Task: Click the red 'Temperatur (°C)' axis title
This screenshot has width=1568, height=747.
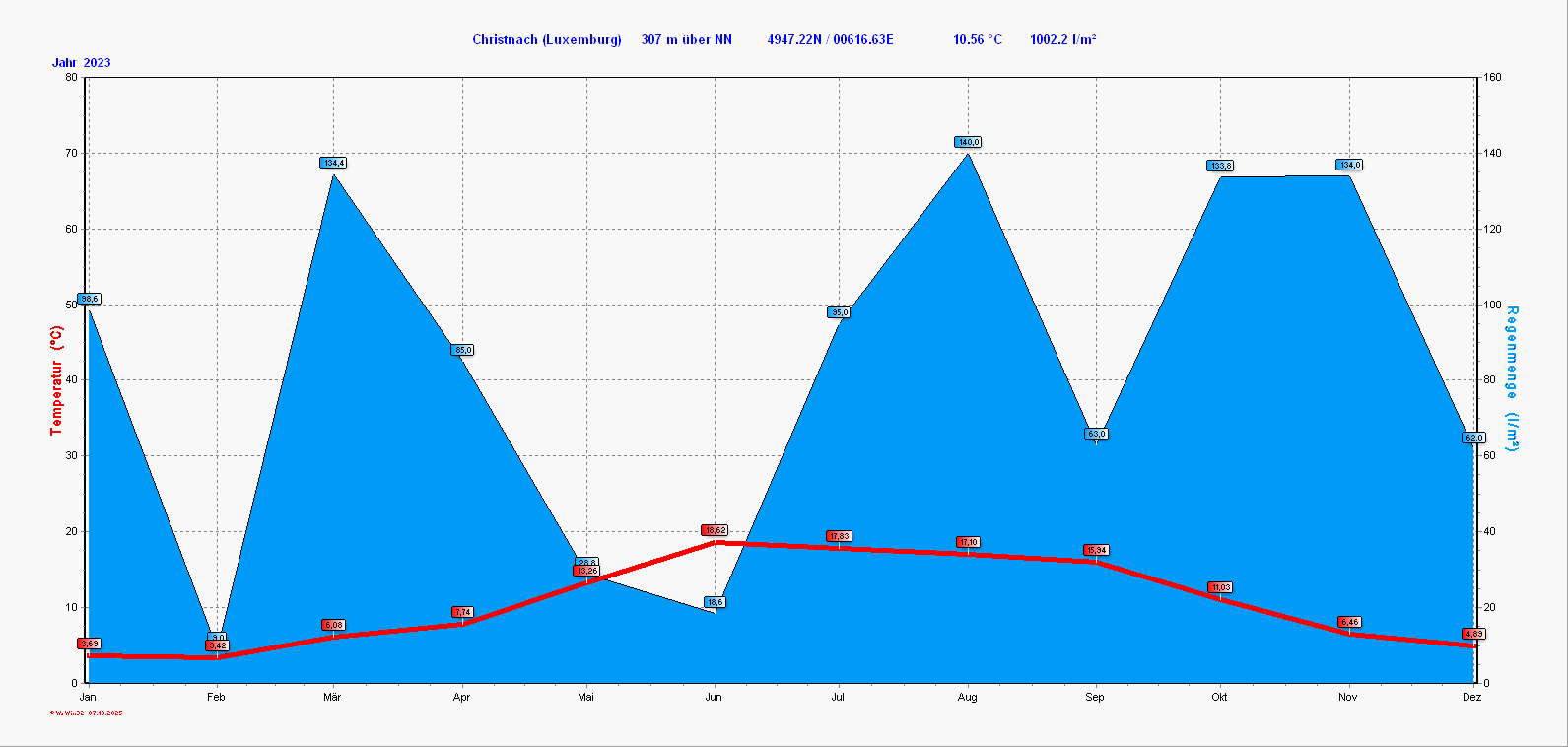Action: 57,380
